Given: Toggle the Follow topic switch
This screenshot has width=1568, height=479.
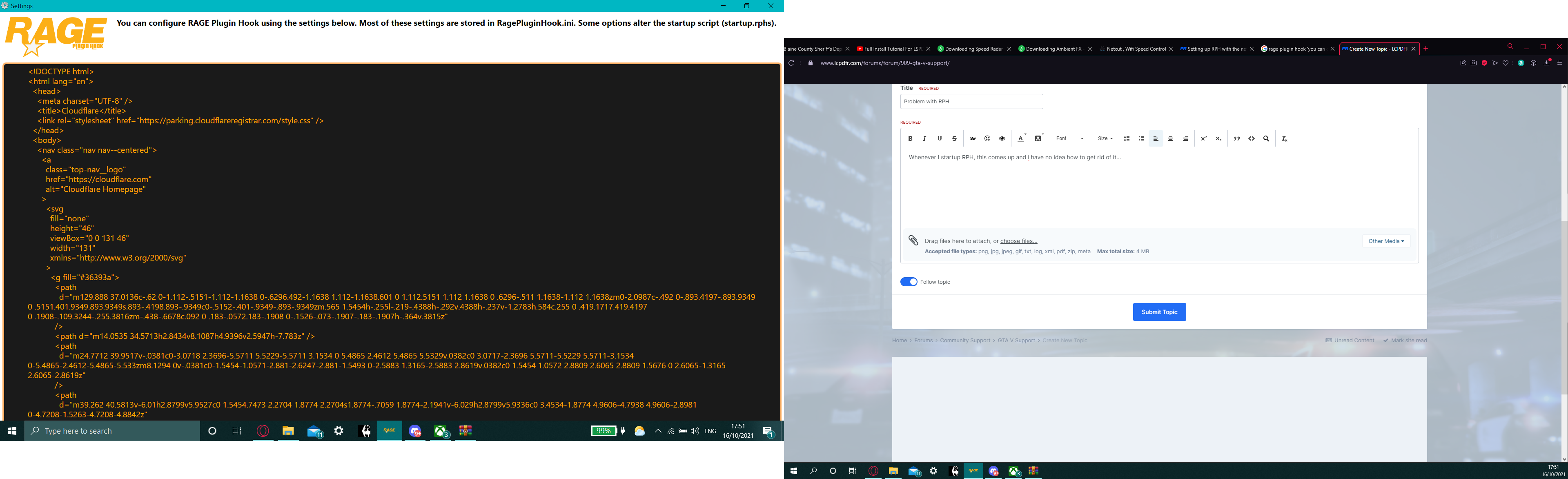Looking at the screenshot, I should point(909,282).
